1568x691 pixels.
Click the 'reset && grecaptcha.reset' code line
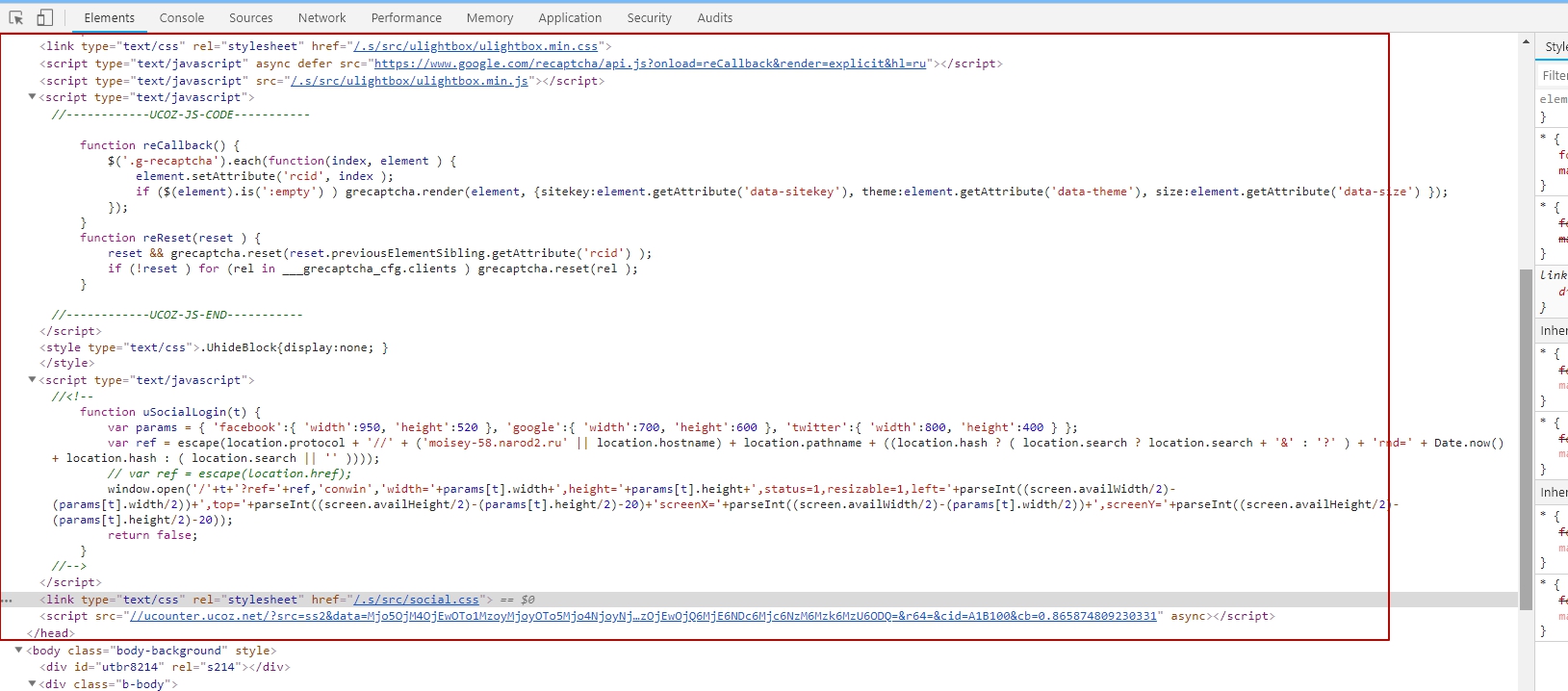pos(380,253)
